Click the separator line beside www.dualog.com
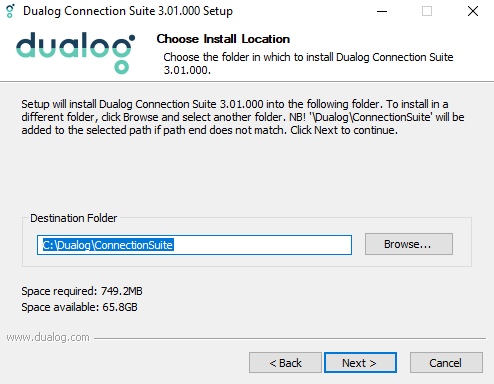The image size is (494, 384). 290,338
